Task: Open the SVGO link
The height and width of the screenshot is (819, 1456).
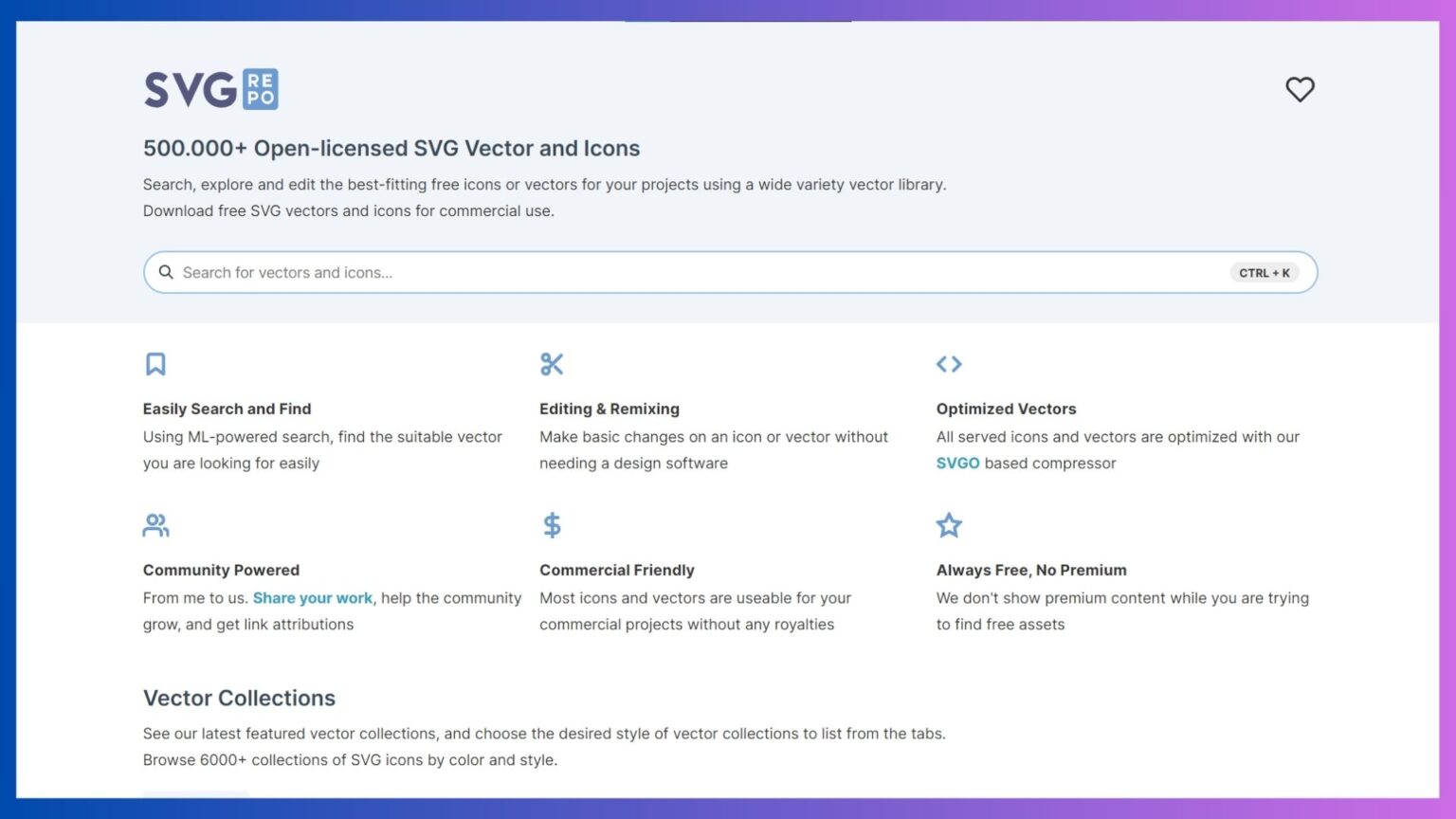Action: pos(957,464)
